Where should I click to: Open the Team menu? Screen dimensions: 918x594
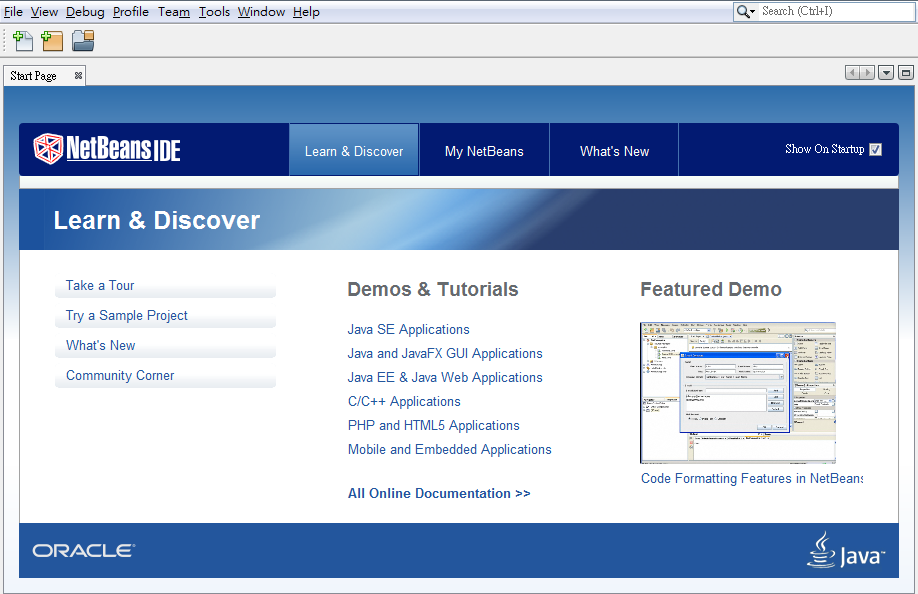pos(174,12)
